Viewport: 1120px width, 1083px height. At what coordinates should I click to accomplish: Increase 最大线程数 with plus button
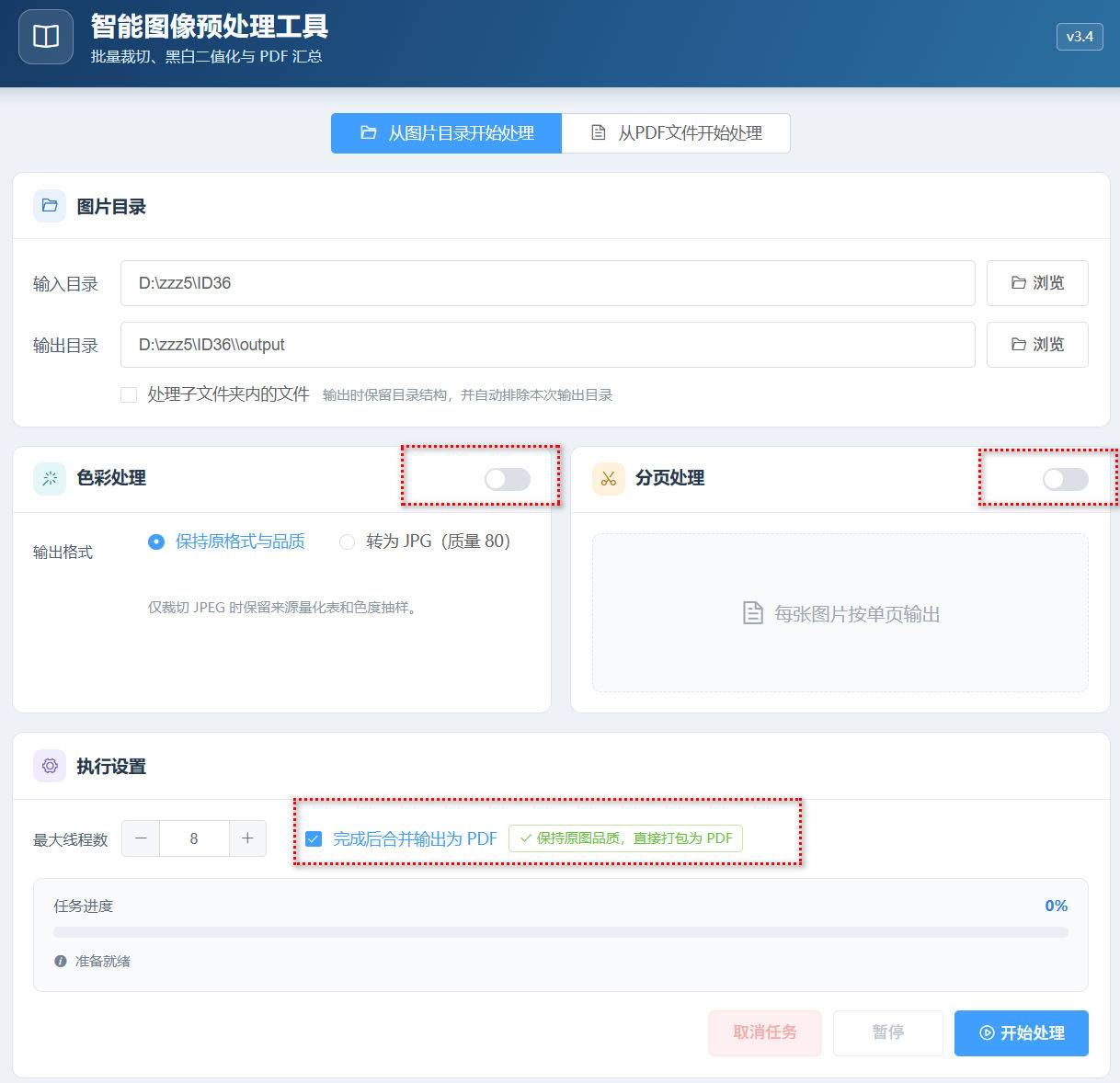tap(247, 838)
